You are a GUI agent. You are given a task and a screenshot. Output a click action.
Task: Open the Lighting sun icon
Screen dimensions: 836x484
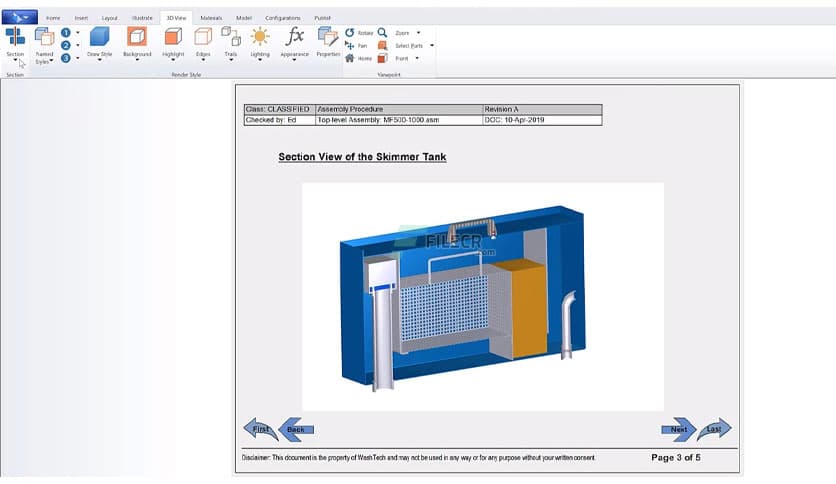coord(260,37)
